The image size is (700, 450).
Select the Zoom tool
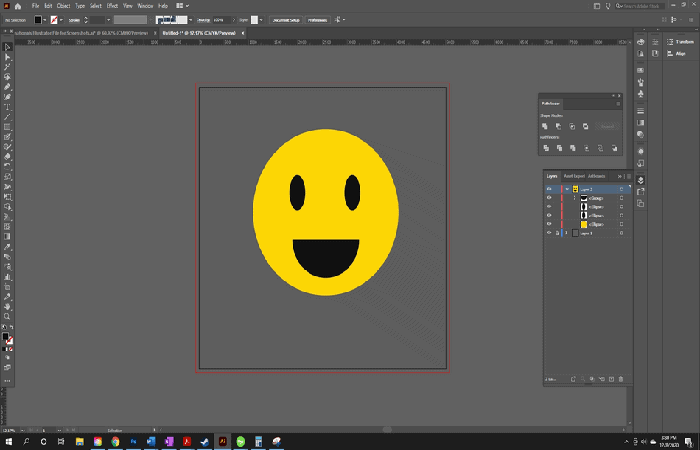pos(7,317)
